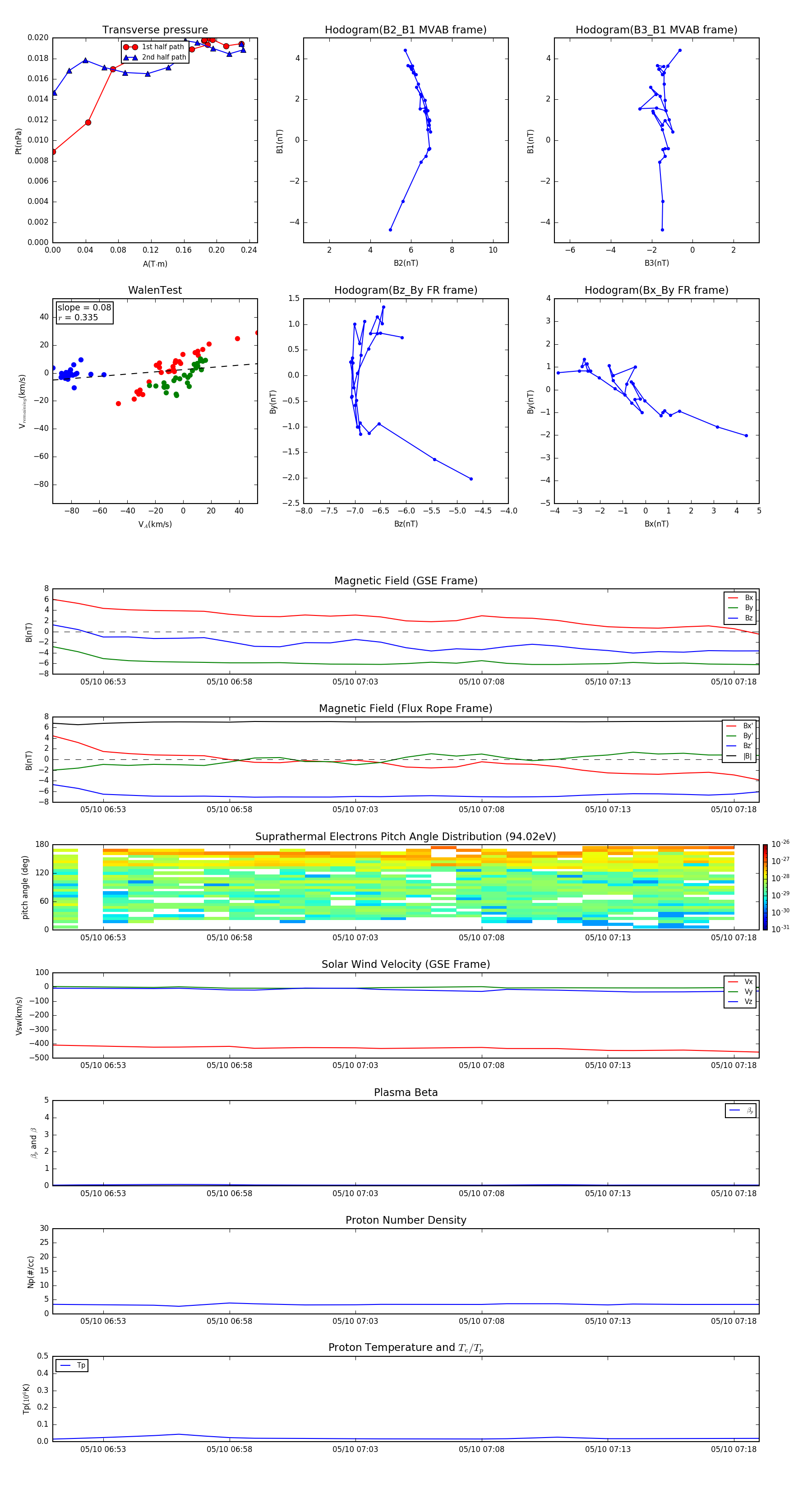Click the 'Bx(nT)' x-axis label
This screenshot has height=1489, width=812.
point(656,524)
